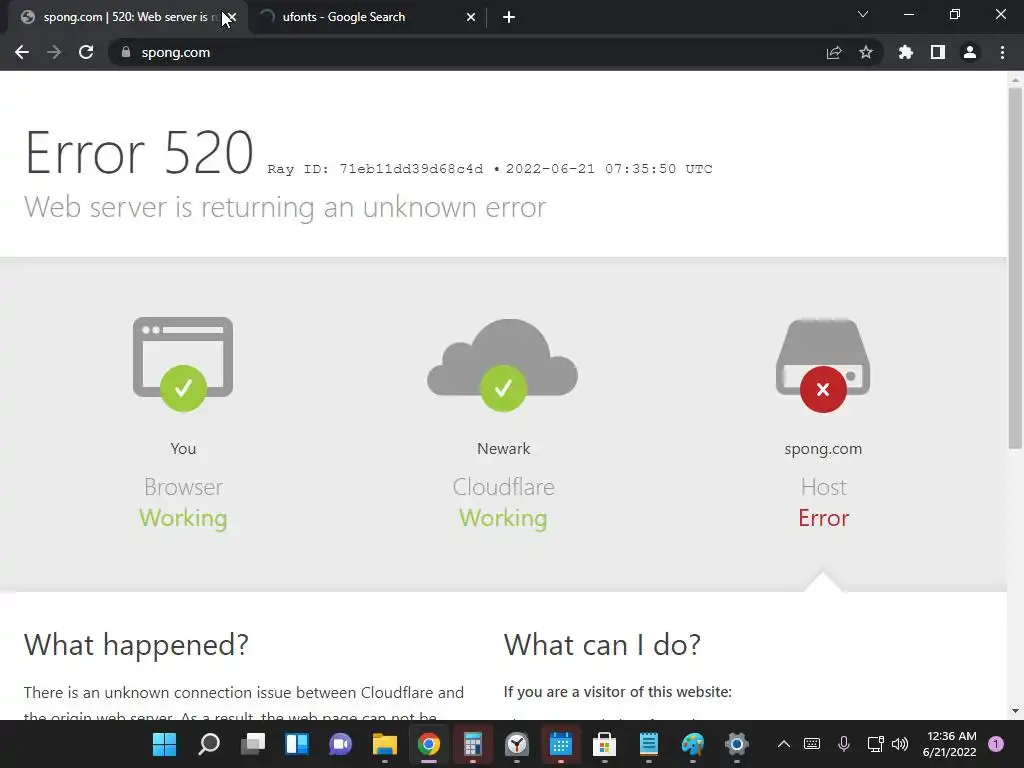1024x768 pixels.
Task: Open the browser side panel icon
Action: [938, 52]
